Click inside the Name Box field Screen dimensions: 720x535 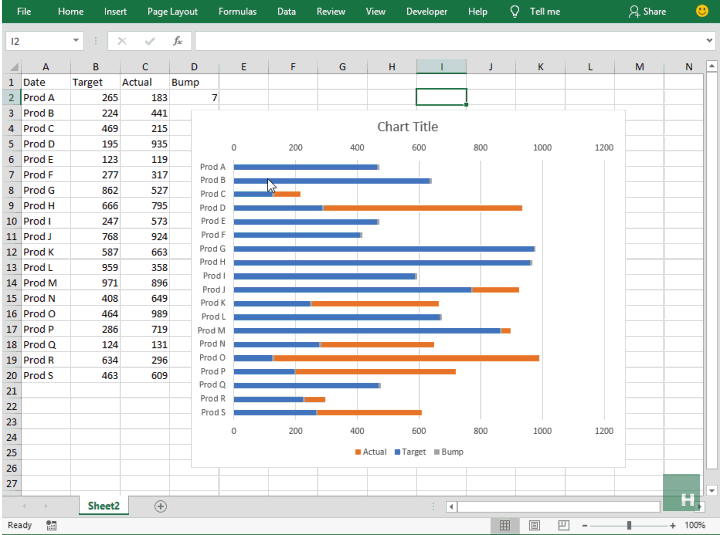[x=39, y=41]
